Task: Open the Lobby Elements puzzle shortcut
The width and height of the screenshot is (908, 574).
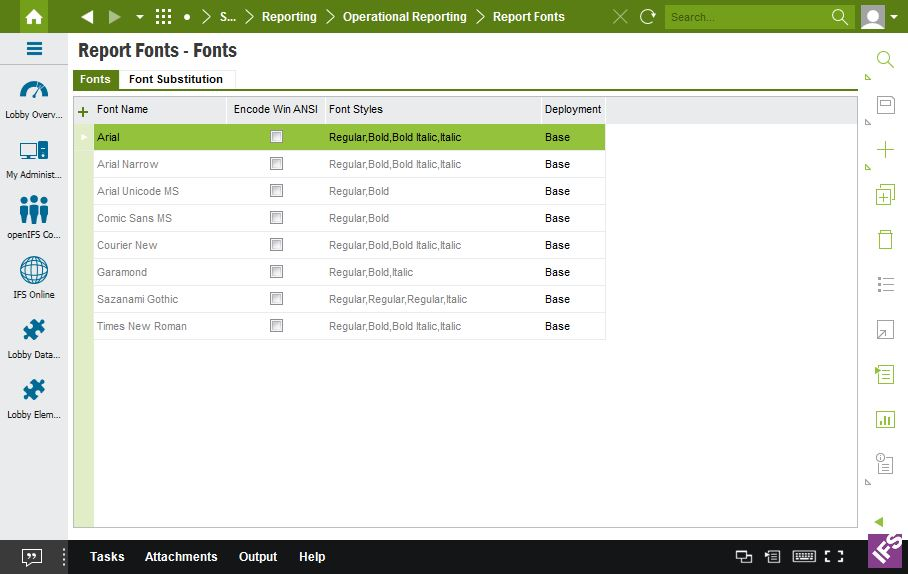Action: pos(34,398)
